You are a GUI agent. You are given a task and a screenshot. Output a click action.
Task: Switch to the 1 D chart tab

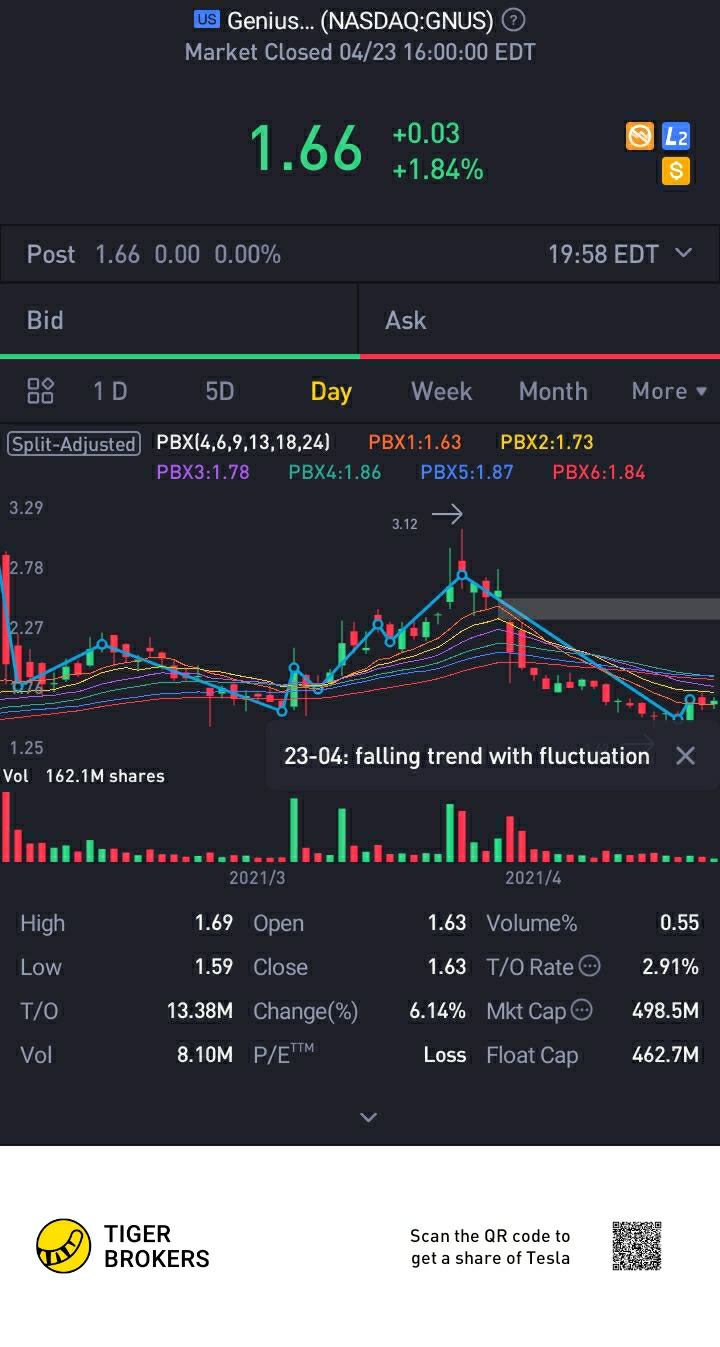pos(110,391)
